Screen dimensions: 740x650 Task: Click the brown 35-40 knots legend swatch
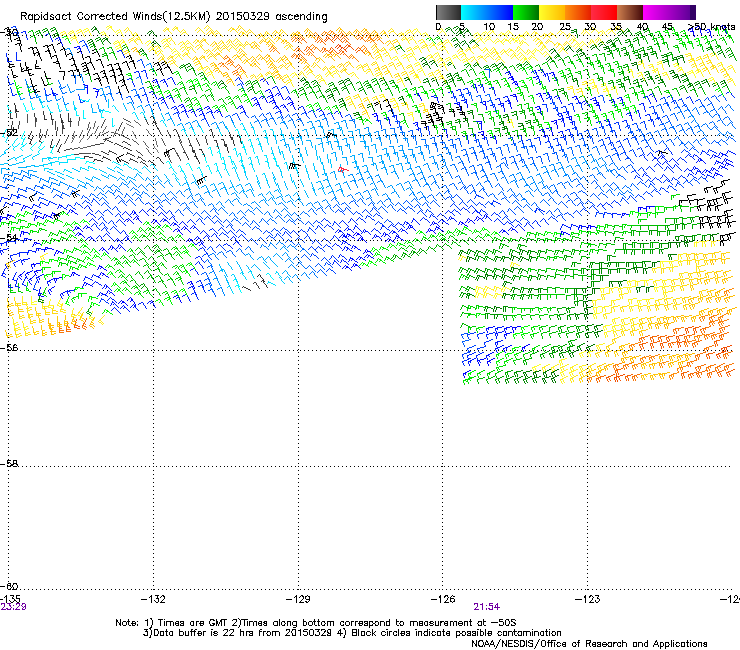630,12
